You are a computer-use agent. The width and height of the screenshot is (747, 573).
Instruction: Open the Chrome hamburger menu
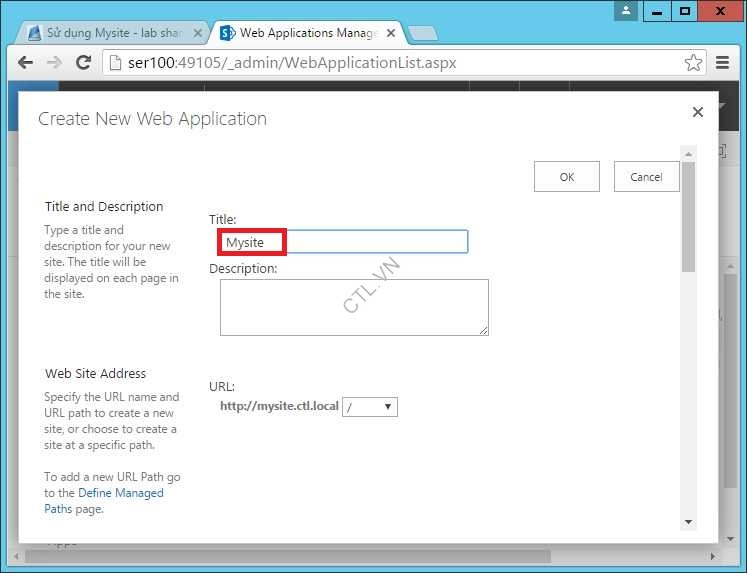coord(722,62)
